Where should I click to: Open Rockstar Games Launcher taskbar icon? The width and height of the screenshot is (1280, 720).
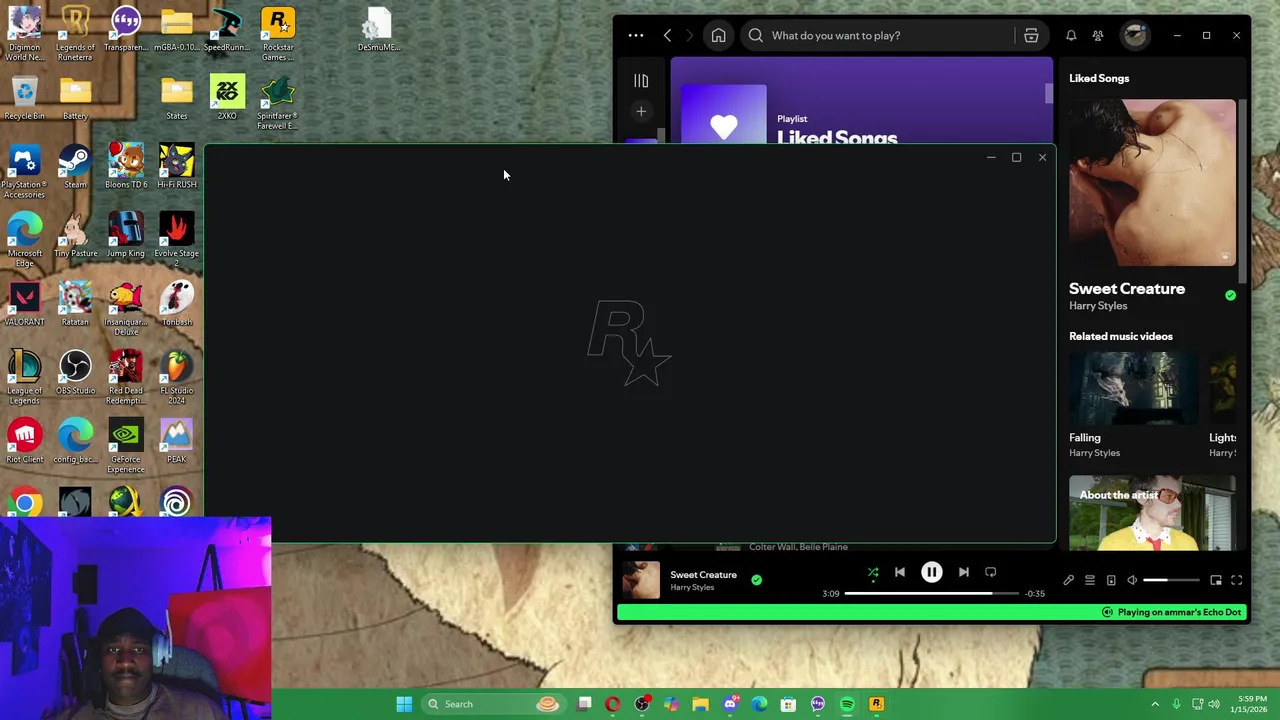[x=876, y=704]
